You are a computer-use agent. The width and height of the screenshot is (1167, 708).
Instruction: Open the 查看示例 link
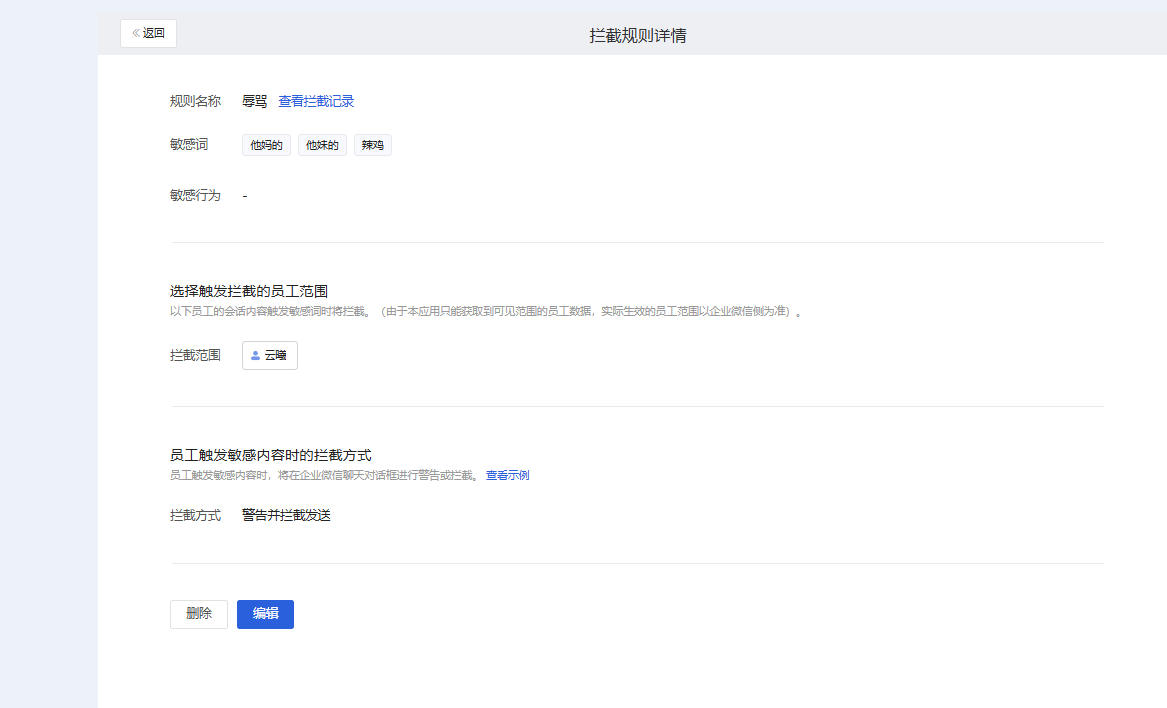coord(508,475)
